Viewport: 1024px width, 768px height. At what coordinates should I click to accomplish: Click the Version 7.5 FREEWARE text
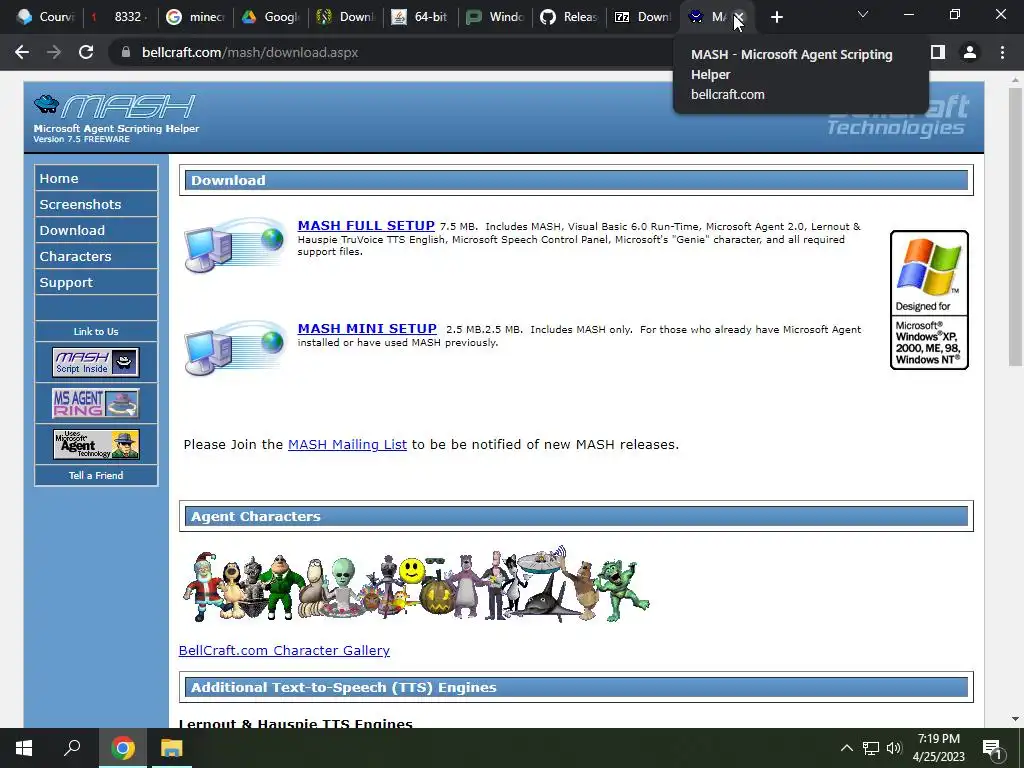(x=82, y=139)
